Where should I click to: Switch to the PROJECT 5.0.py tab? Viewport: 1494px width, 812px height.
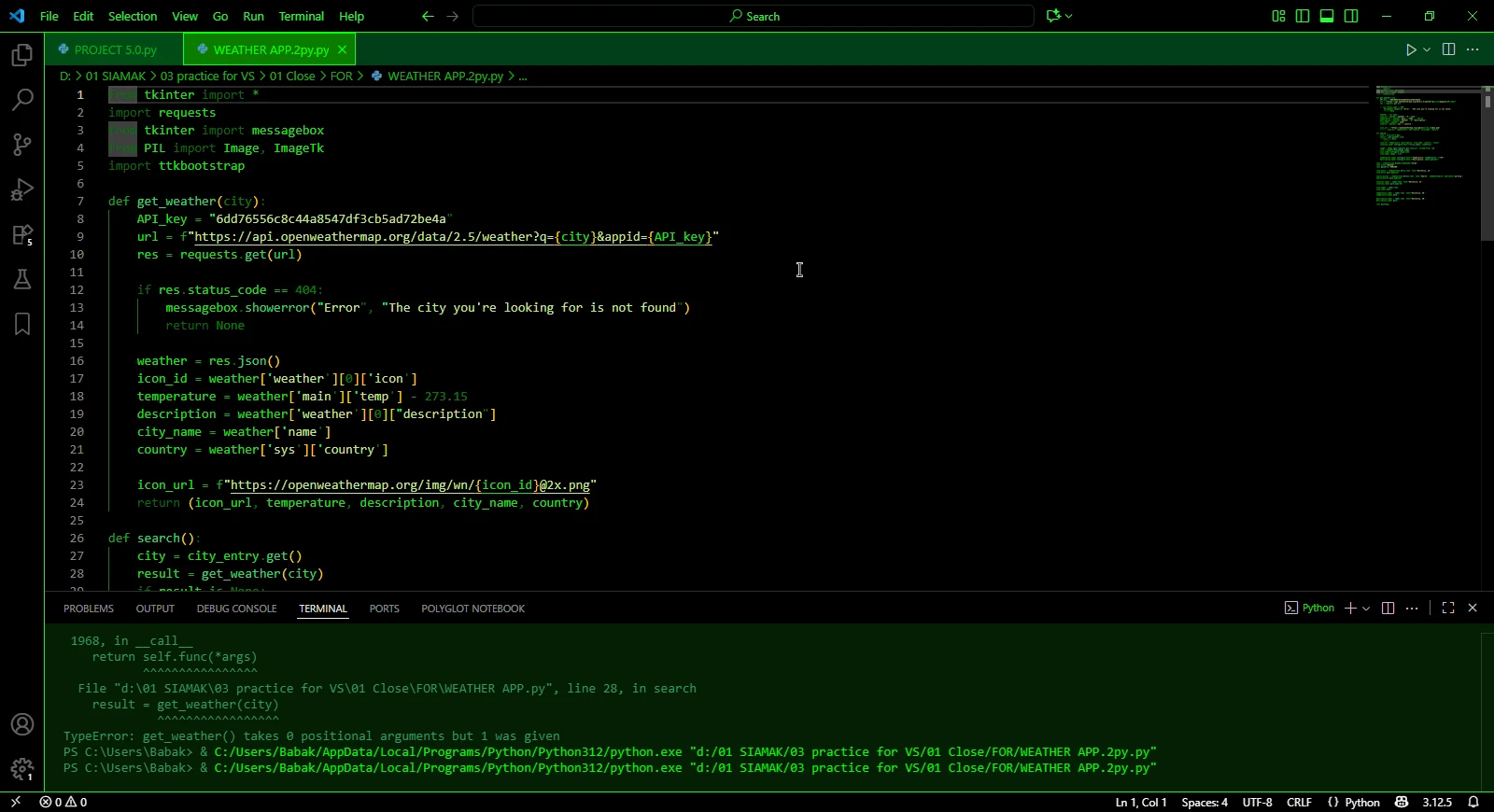point(115,49)
